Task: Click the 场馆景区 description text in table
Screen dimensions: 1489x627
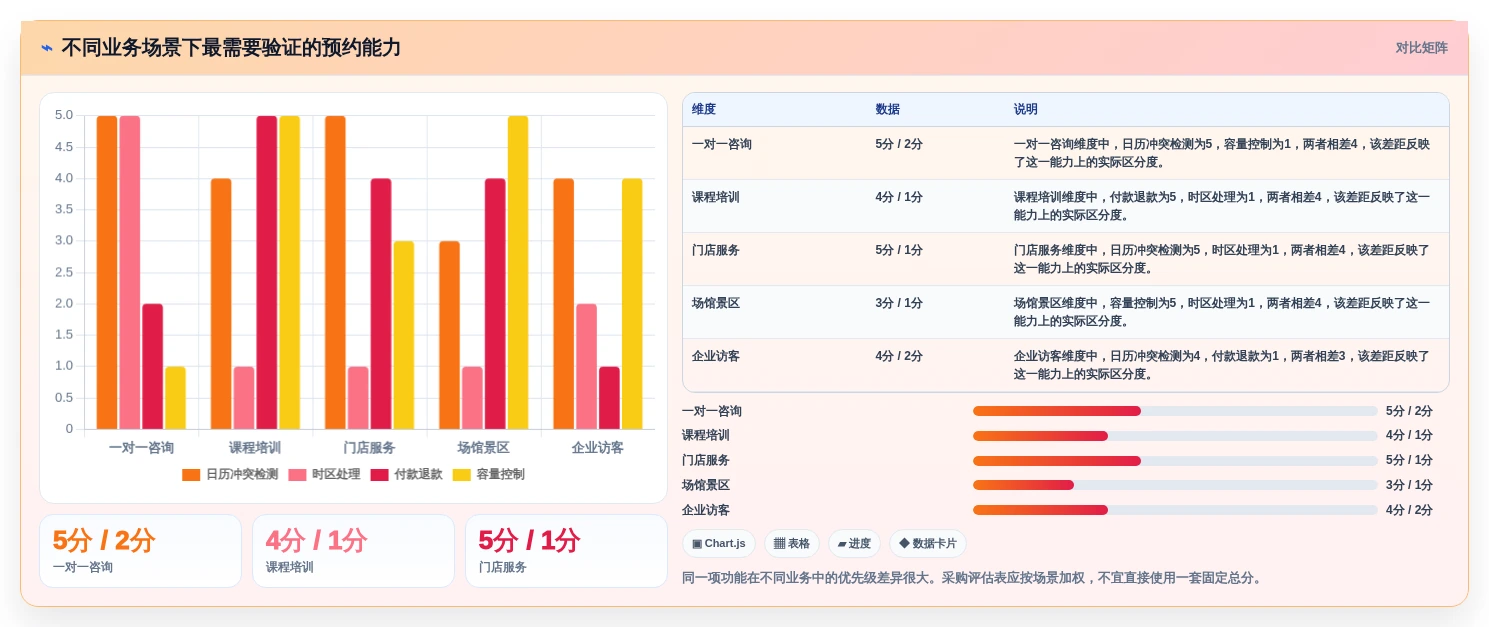Action: [x=1222, y=312]
